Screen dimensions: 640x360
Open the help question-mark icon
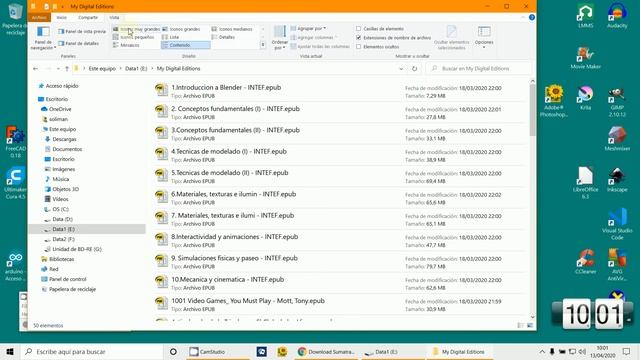(x=531, y=18)
